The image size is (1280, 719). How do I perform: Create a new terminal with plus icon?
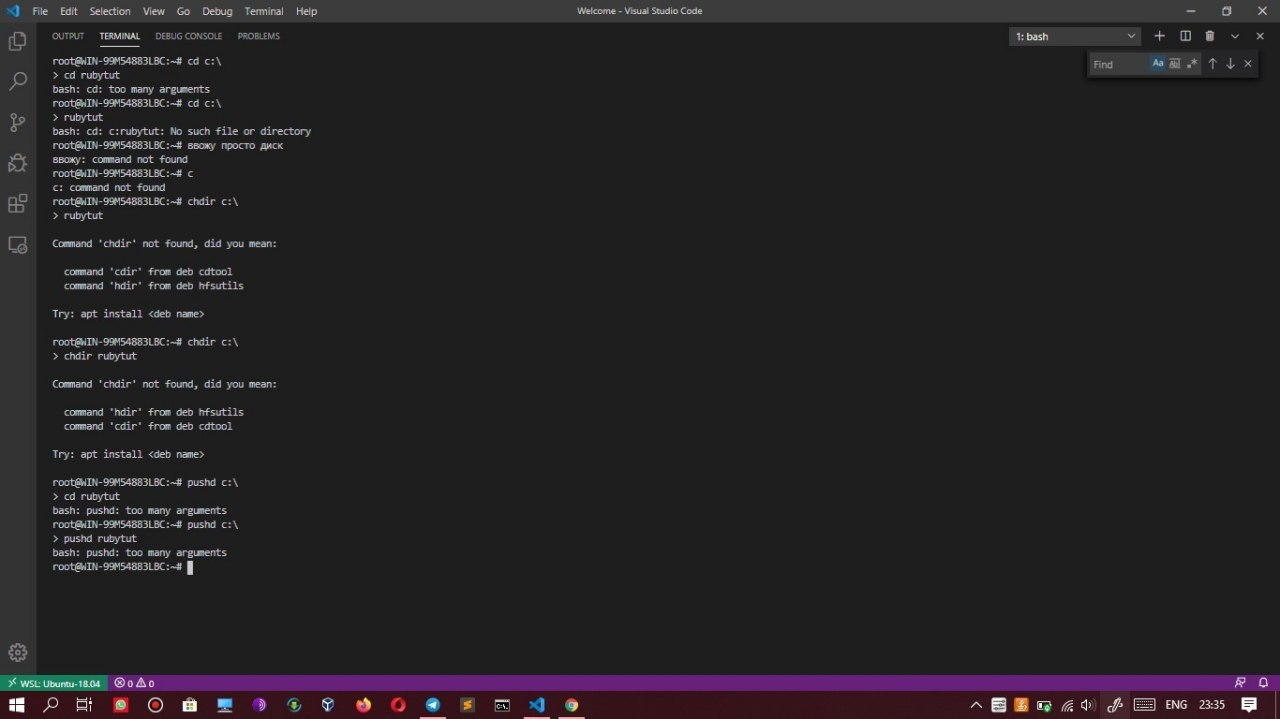(1160, 36)
